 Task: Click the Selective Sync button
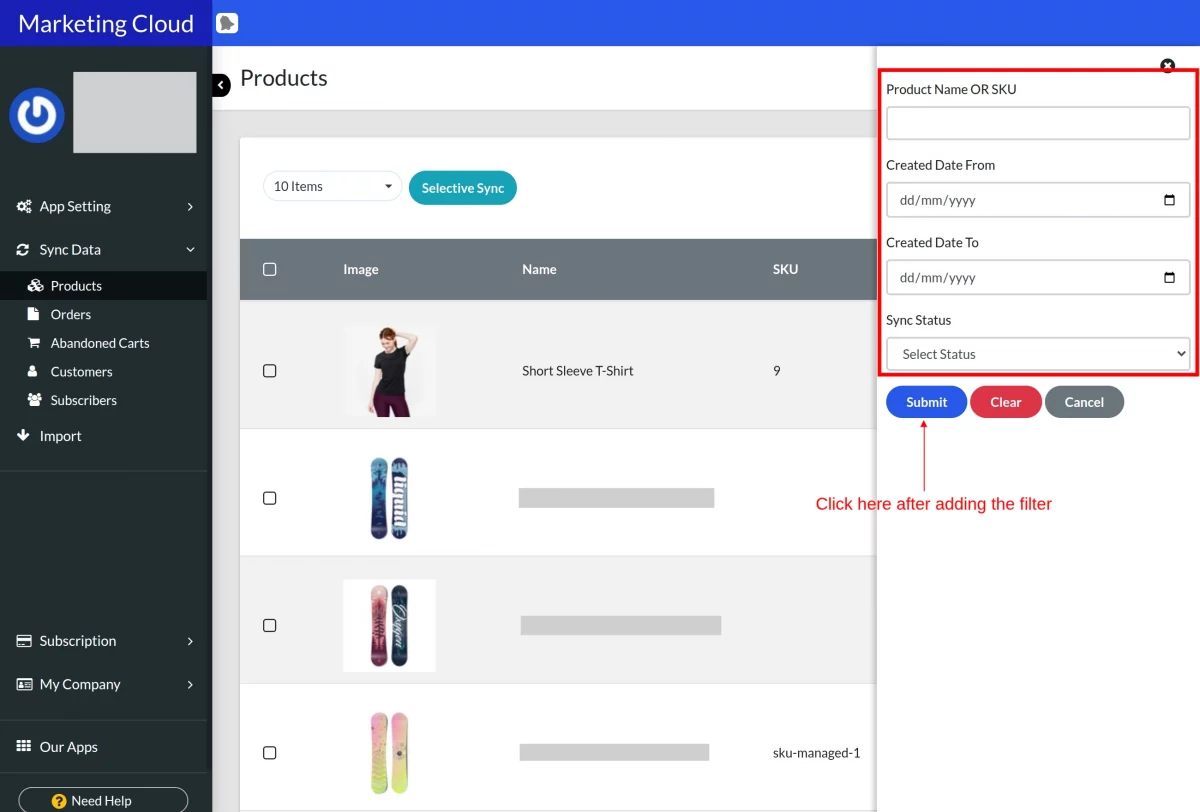click(x=463, y=188)
